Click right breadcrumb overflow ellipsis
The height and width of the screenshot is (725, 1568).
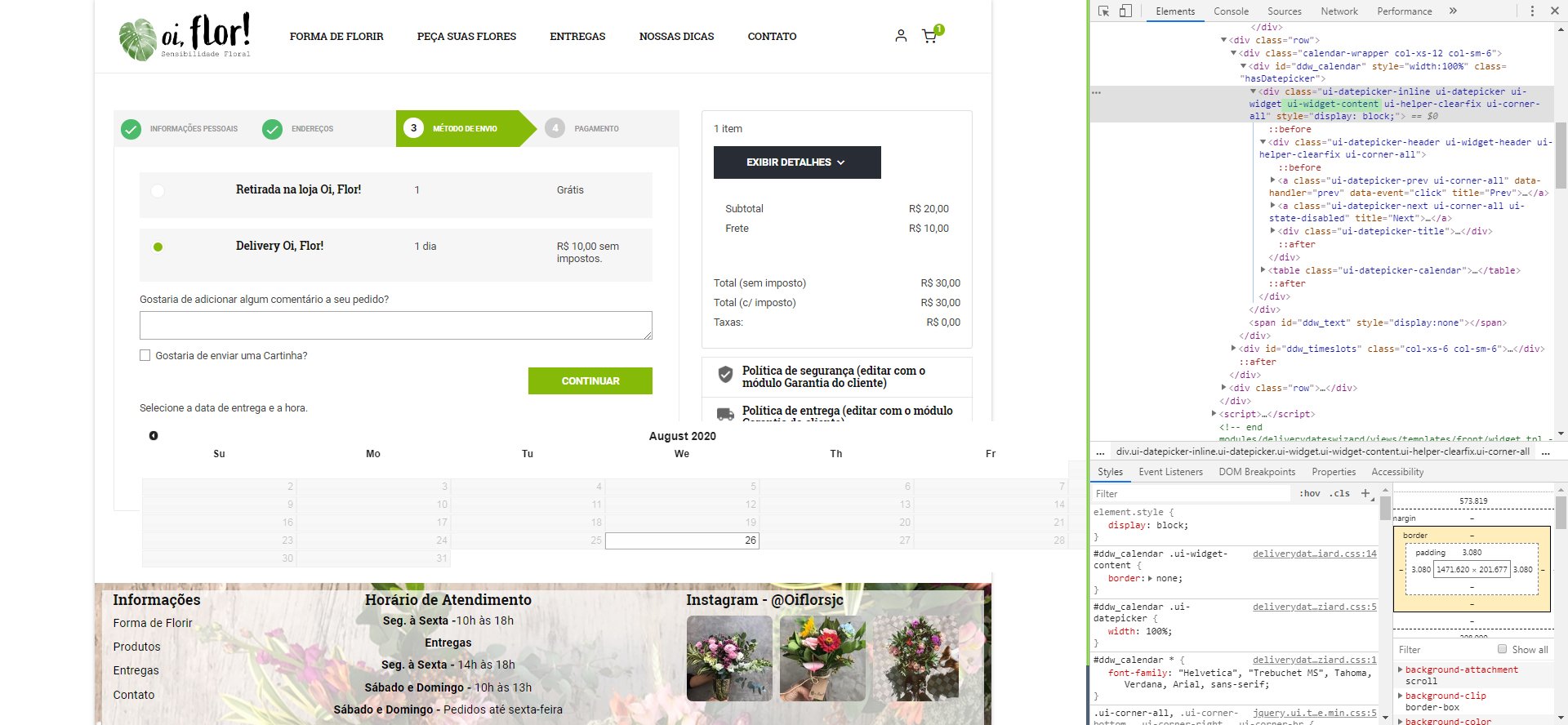click(1546, 451)
